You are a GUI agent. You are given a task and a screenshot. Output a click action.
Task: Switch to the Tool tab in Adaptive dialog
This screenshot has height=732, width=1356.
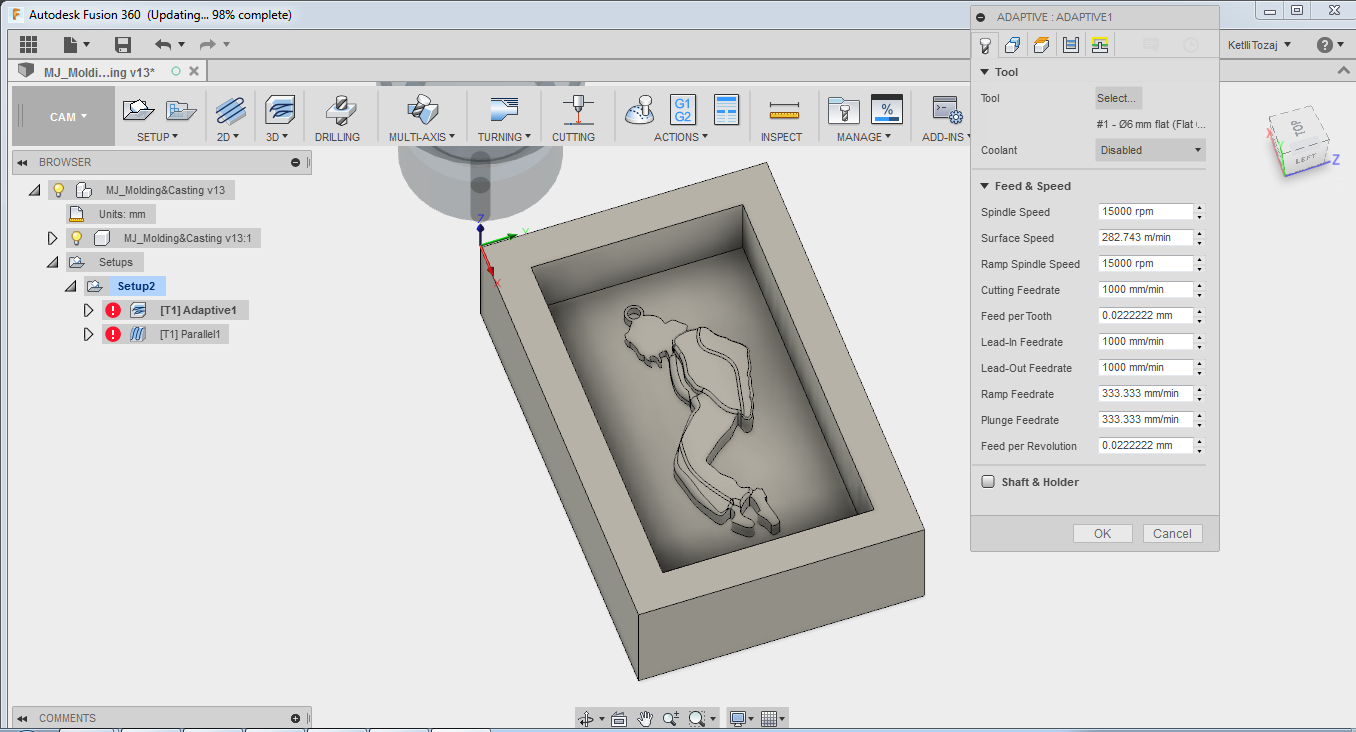[x=985, y=44]
